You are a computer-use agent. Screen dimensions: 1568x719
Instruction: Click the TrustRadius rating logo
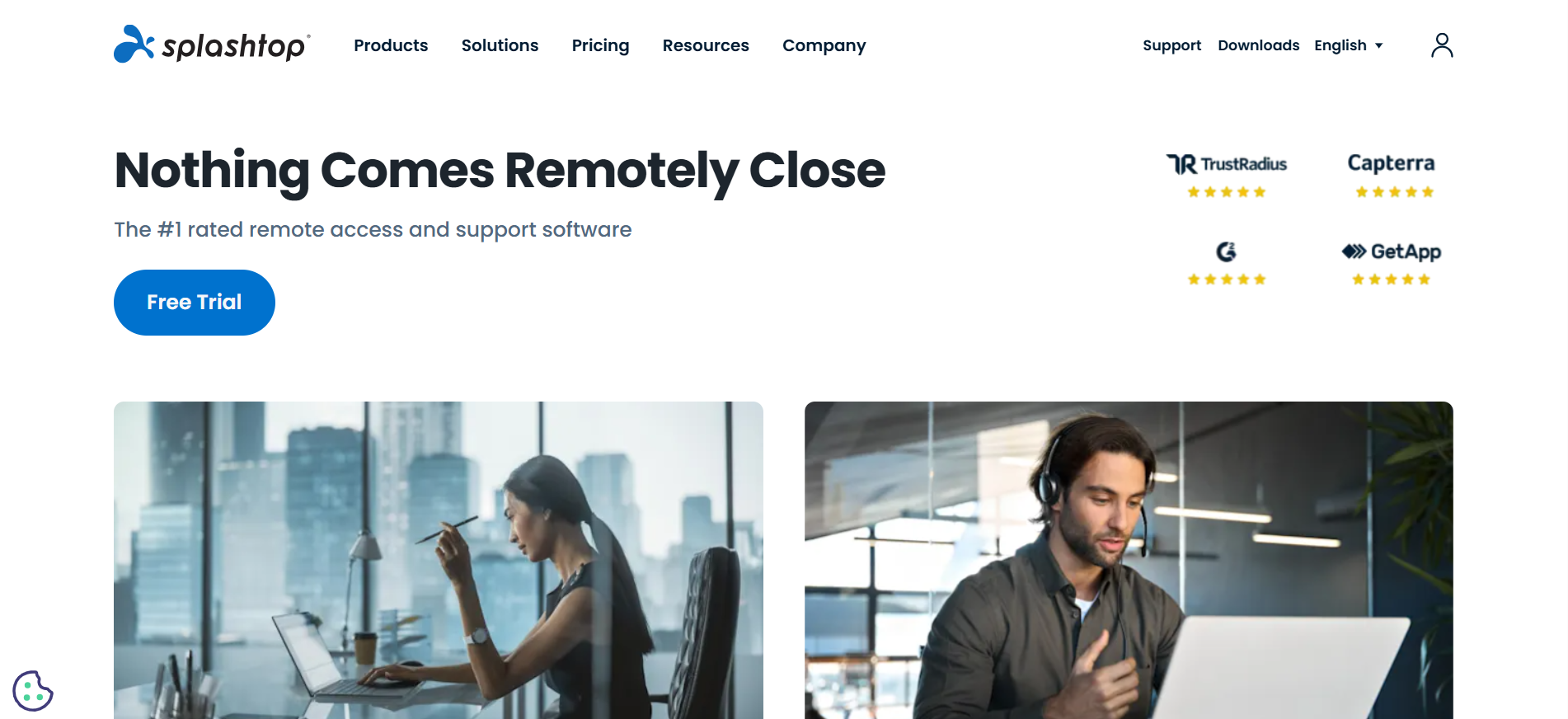1226,164
